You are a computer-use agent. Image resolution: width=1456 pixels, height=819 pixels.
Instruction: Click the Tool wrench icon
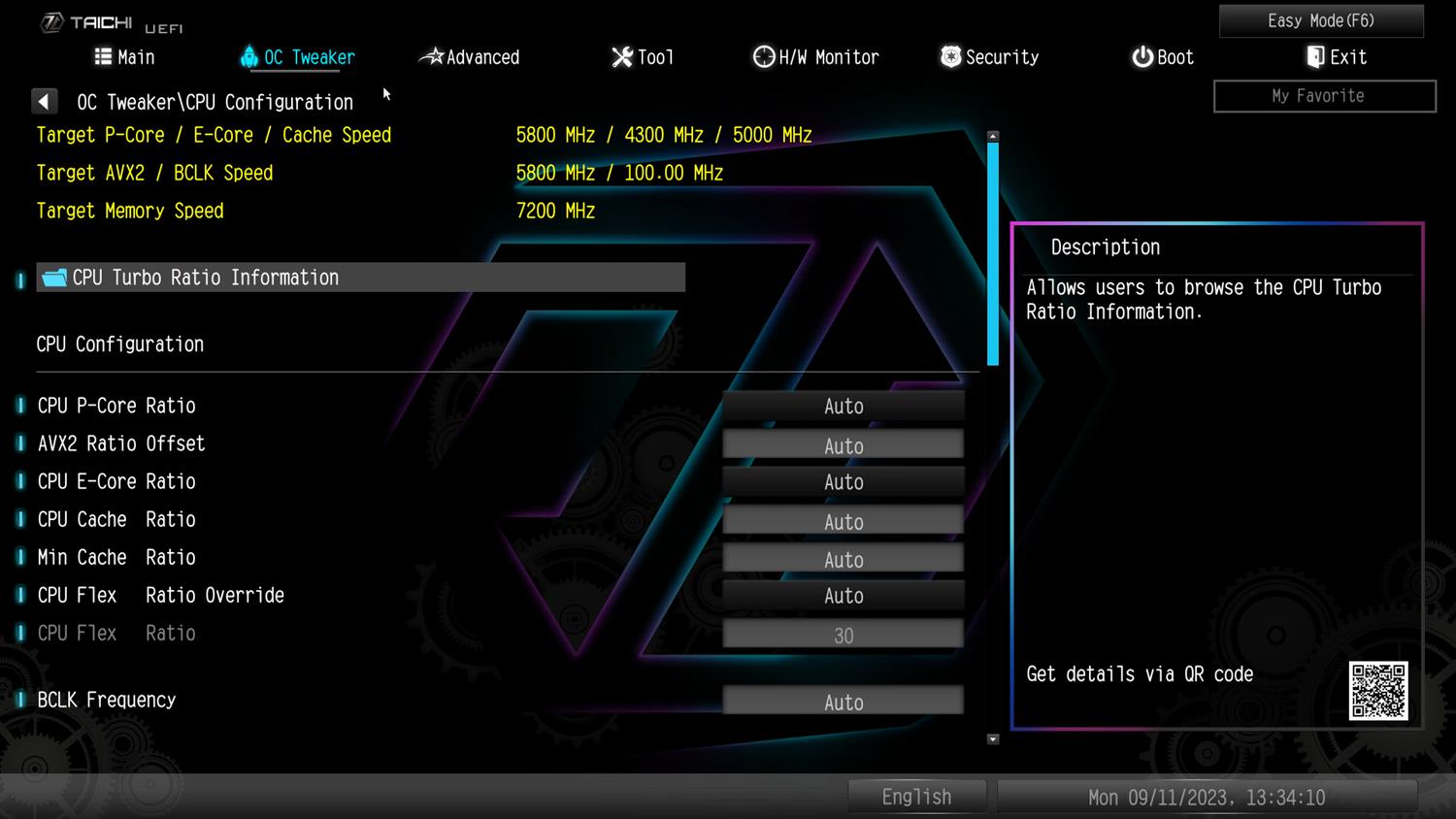click(x=621, y=57)
